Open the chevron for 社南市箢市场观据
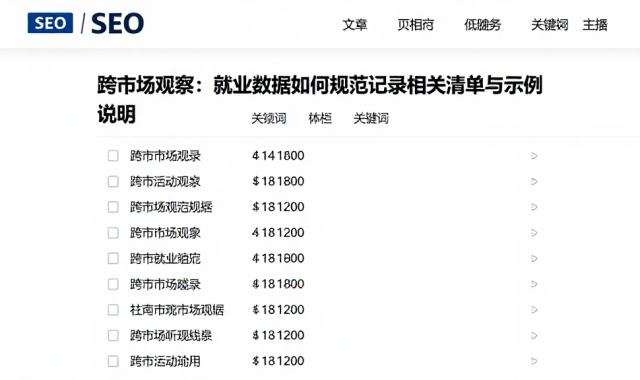This screenshot has width=640, height=380. (x=534, y=310)
